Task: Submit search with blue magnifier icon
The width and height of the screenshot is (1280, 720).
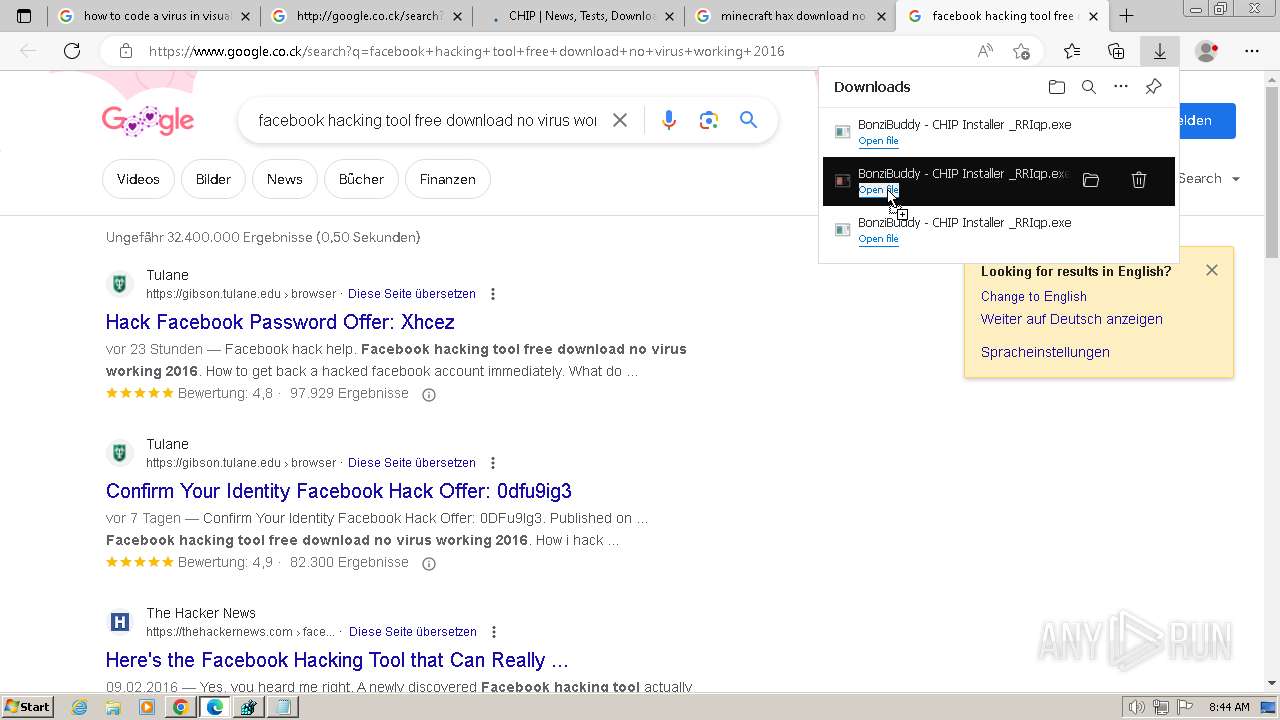Action: click(748, 120)
